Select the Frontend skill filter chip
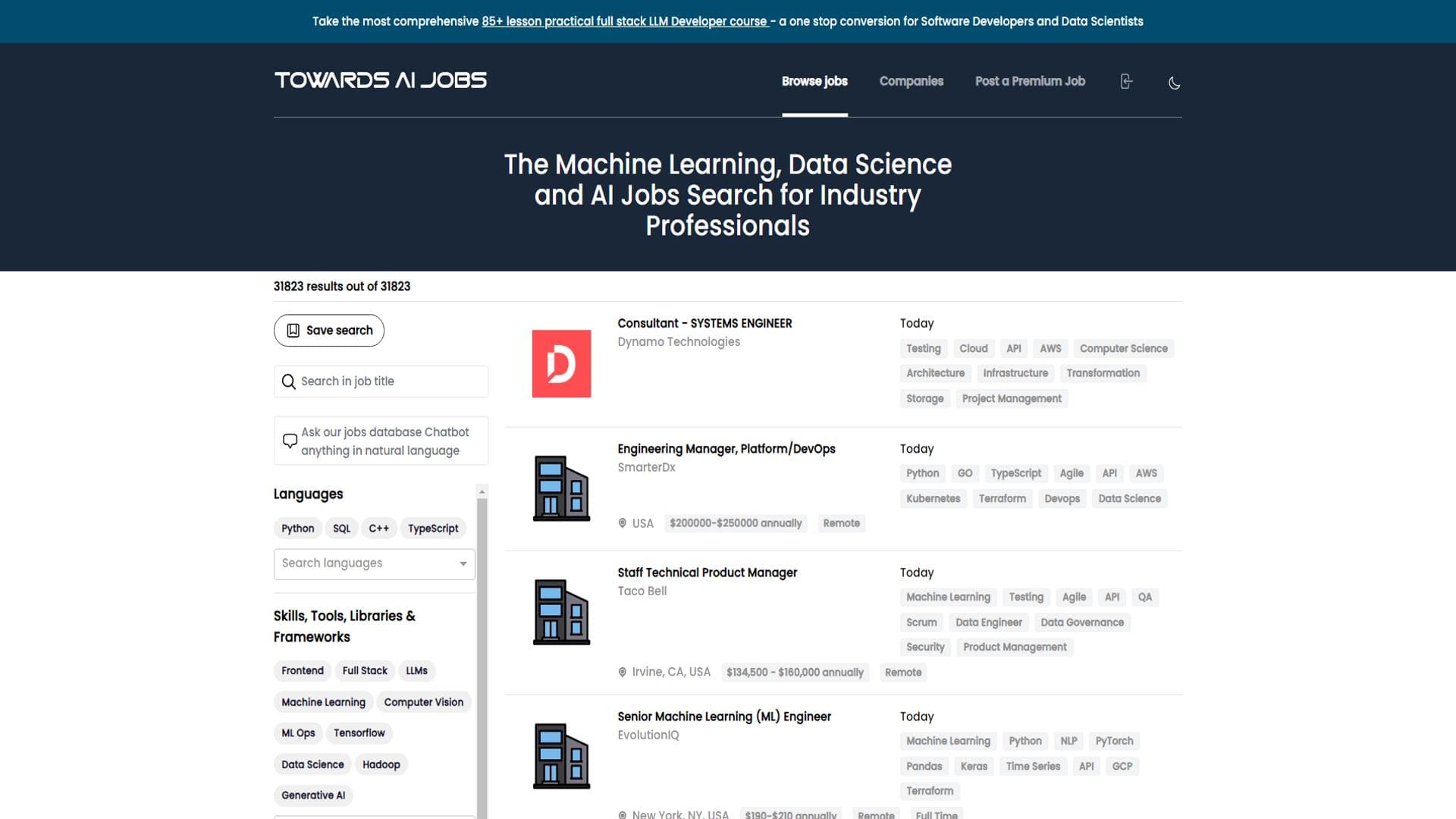Viewport: 1456px width, 819px height. (x=302, y=671)
